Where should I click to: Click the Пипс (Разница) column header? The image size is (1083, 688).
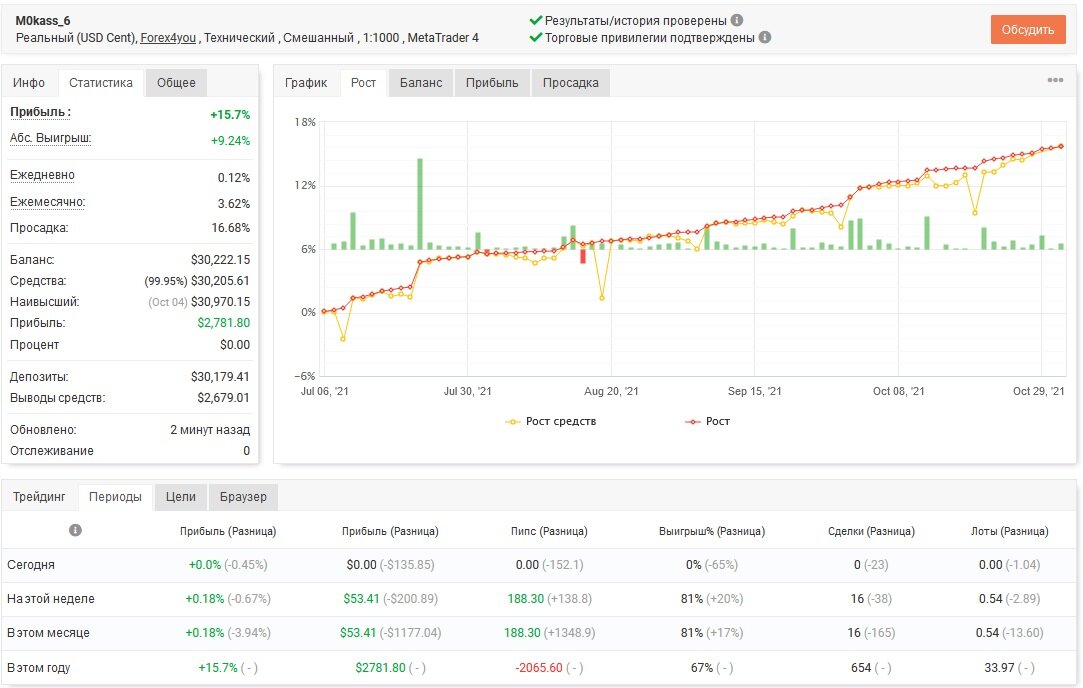pos(549,531)
